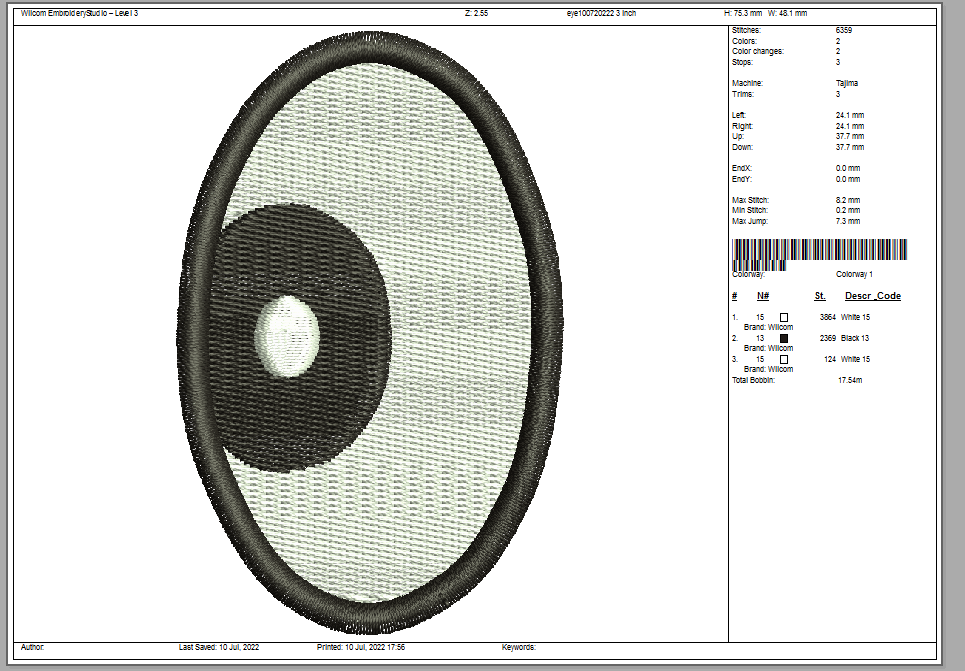Click the multicolor stitch barcode strip
965x671 pixels.
coord(819,251)
